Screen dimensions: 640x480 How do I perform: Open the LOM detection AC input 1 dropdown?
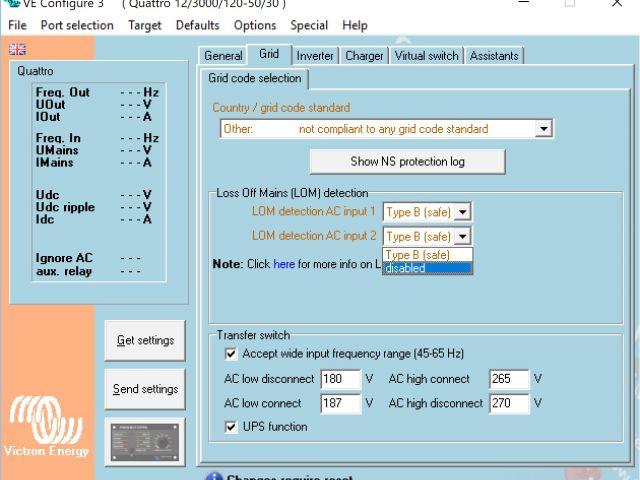pos(462,212)
